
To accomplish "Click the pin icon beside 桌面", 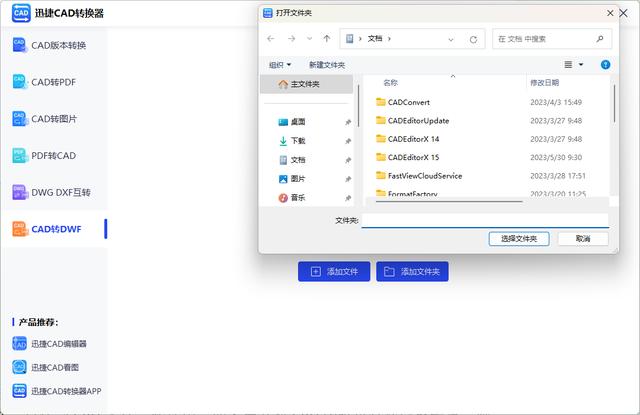I will (348, 122).
